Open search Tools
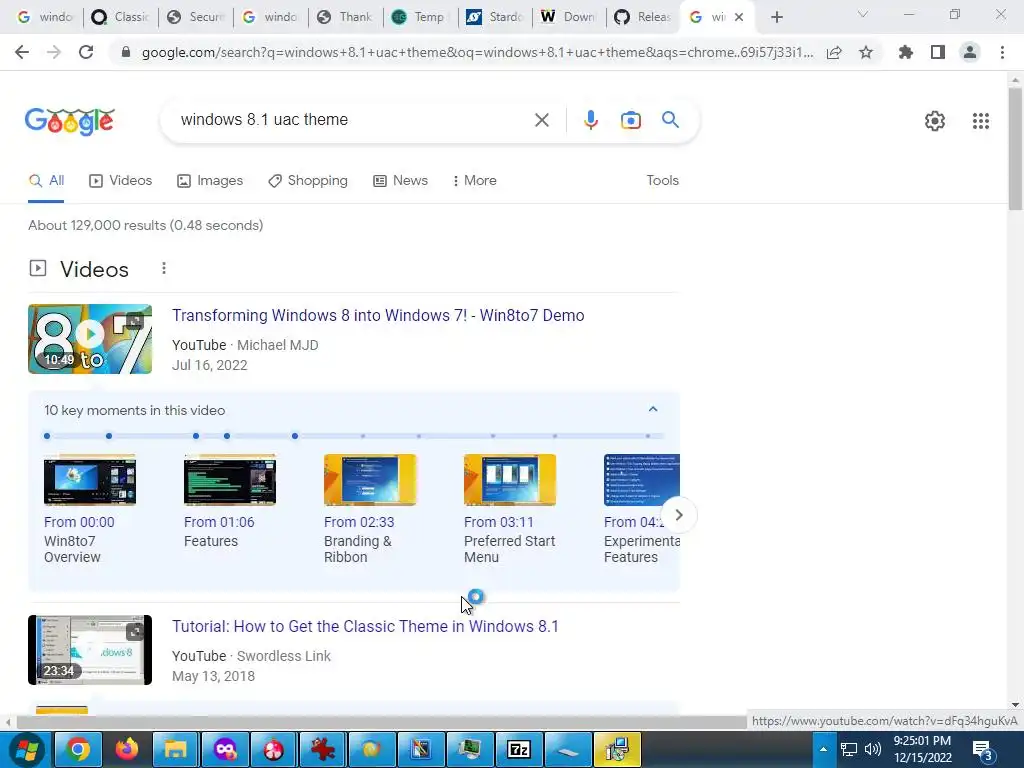This screenshot has height=768, width=1024. click(662, 181)
